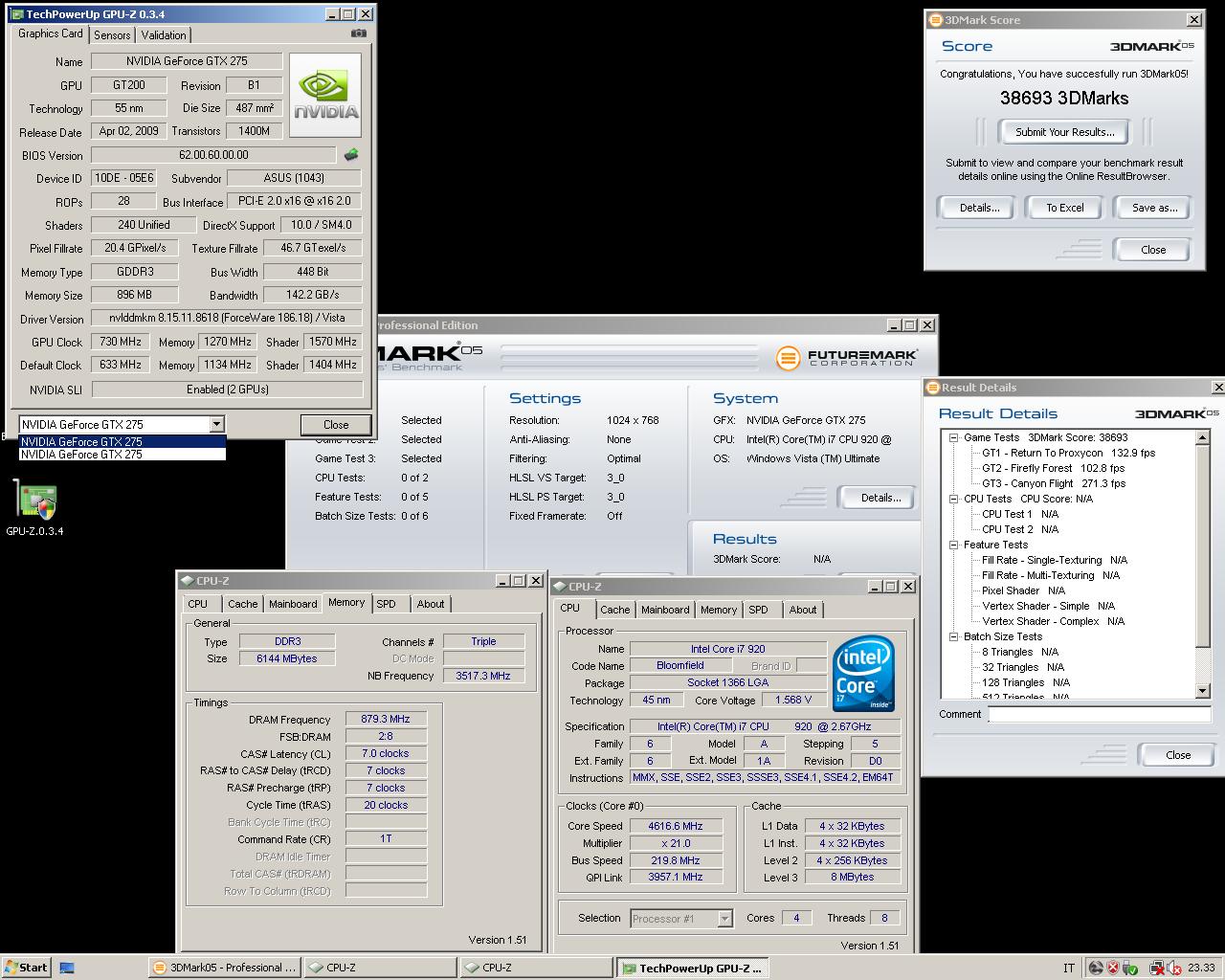This screenshot has height=980, width=1225.
Task: Click the Futuremark Corporation logo
Action: pyautogui.click(x=846, y=358)
